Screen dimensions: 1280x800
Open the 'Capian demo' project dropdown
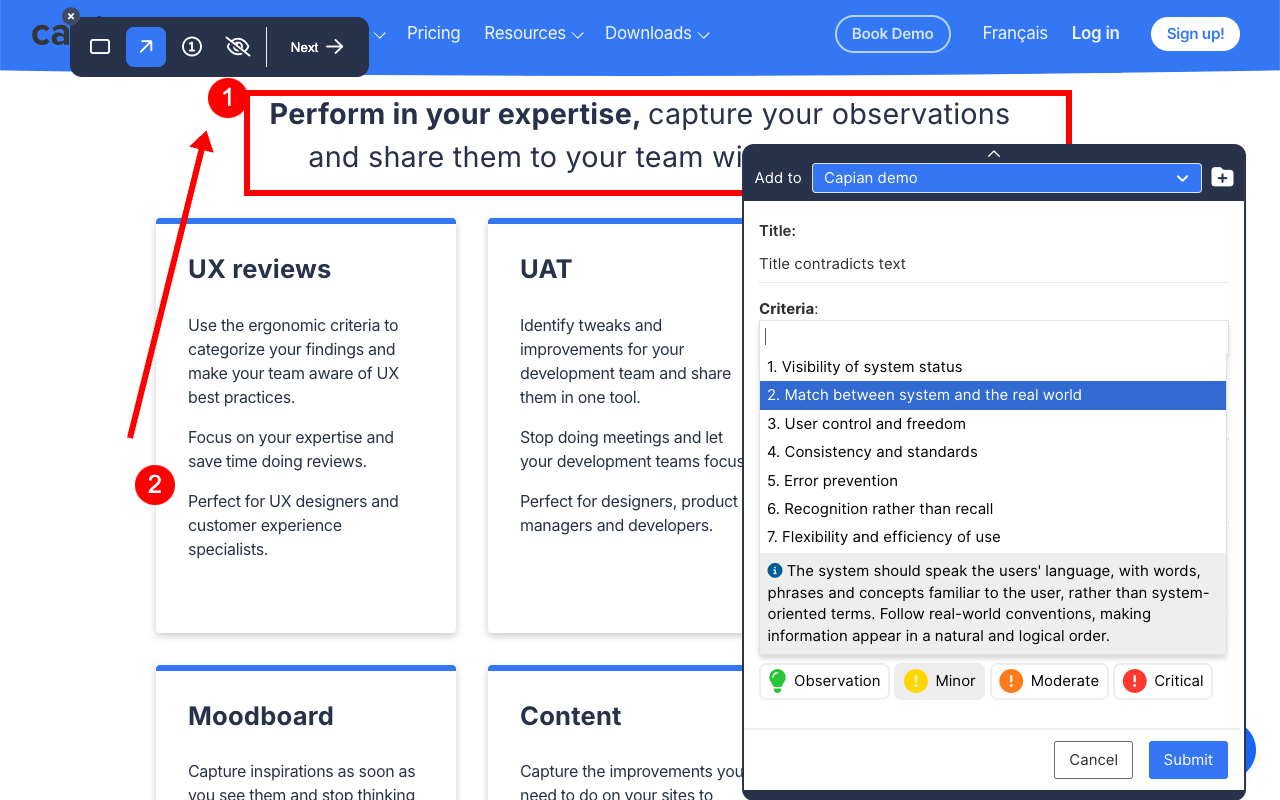pyautogui.click(x=1006, y=178)
